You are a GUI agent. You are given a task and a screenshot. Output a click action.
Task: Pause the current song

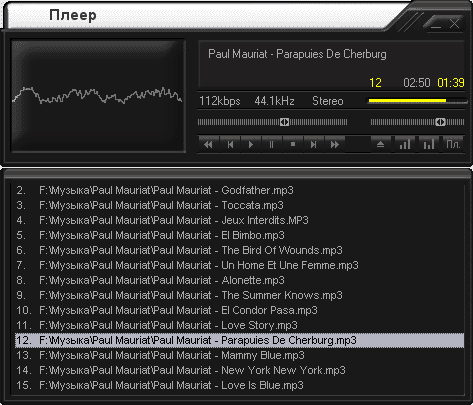(272, 144)
